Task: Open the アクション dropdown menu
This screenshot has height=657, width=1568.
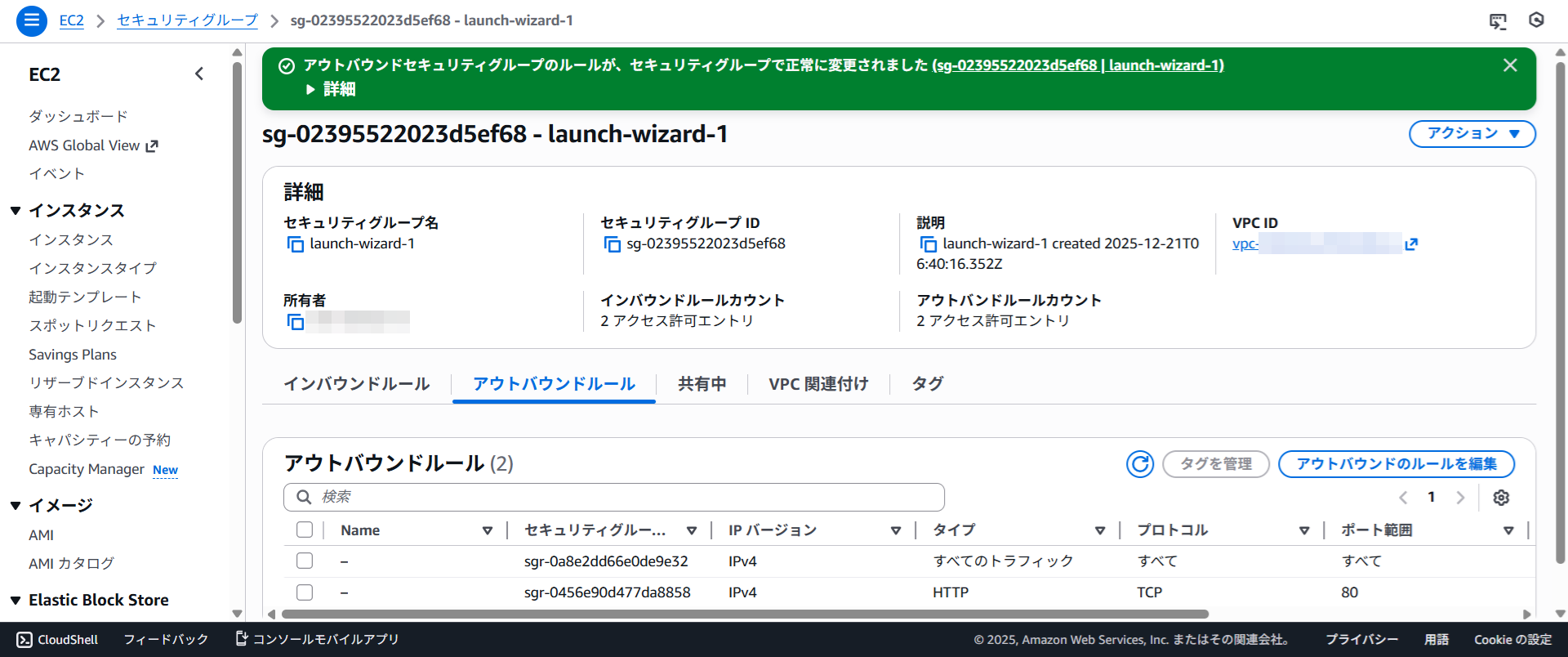Action: pyautogui.click(x=1472, y=134)
